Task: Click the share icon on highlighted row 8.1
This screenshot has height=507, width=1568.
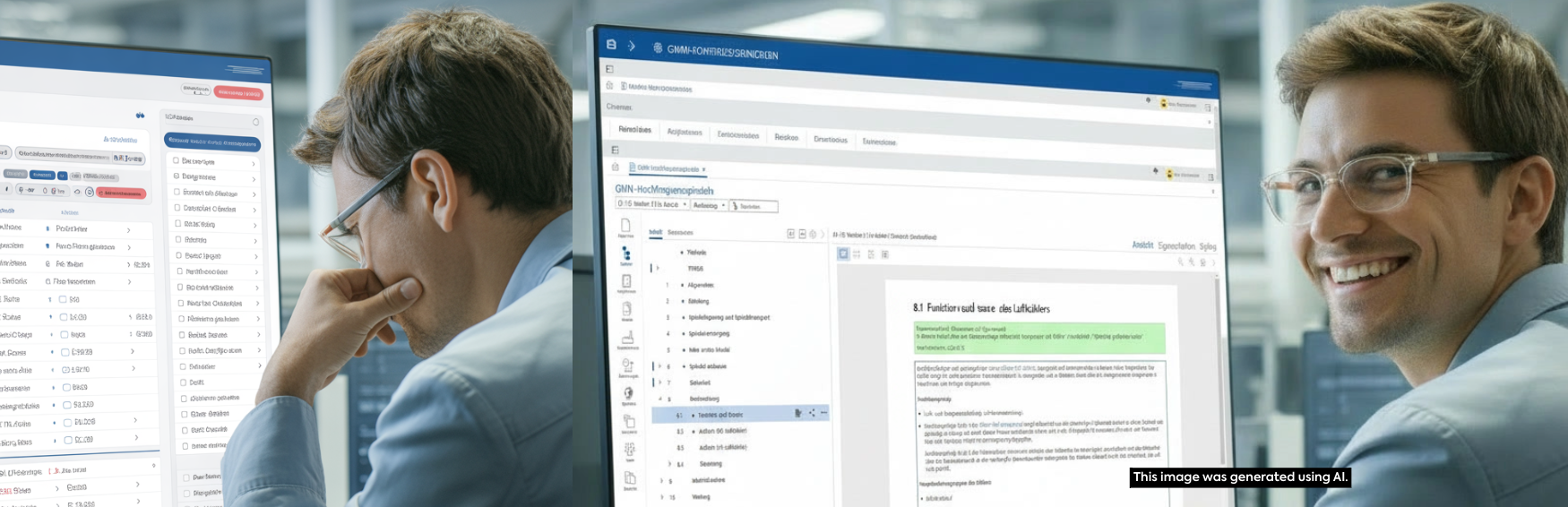Action: [x=812, y=413]
